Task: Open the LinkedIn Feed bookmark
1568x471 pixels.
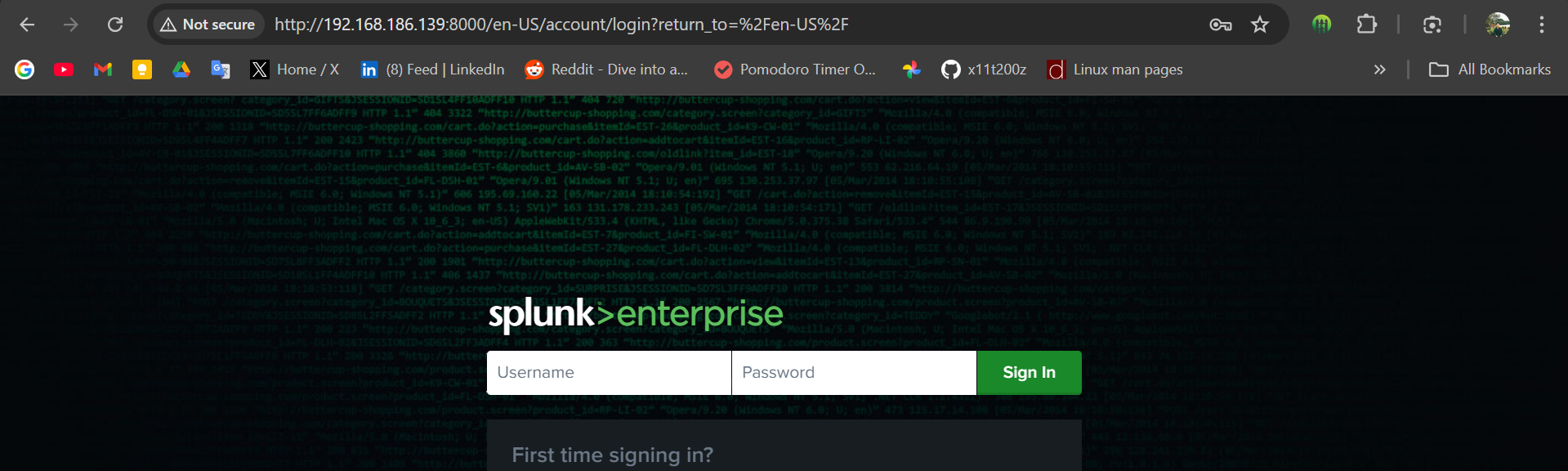Action: click(x=432, y=70)
